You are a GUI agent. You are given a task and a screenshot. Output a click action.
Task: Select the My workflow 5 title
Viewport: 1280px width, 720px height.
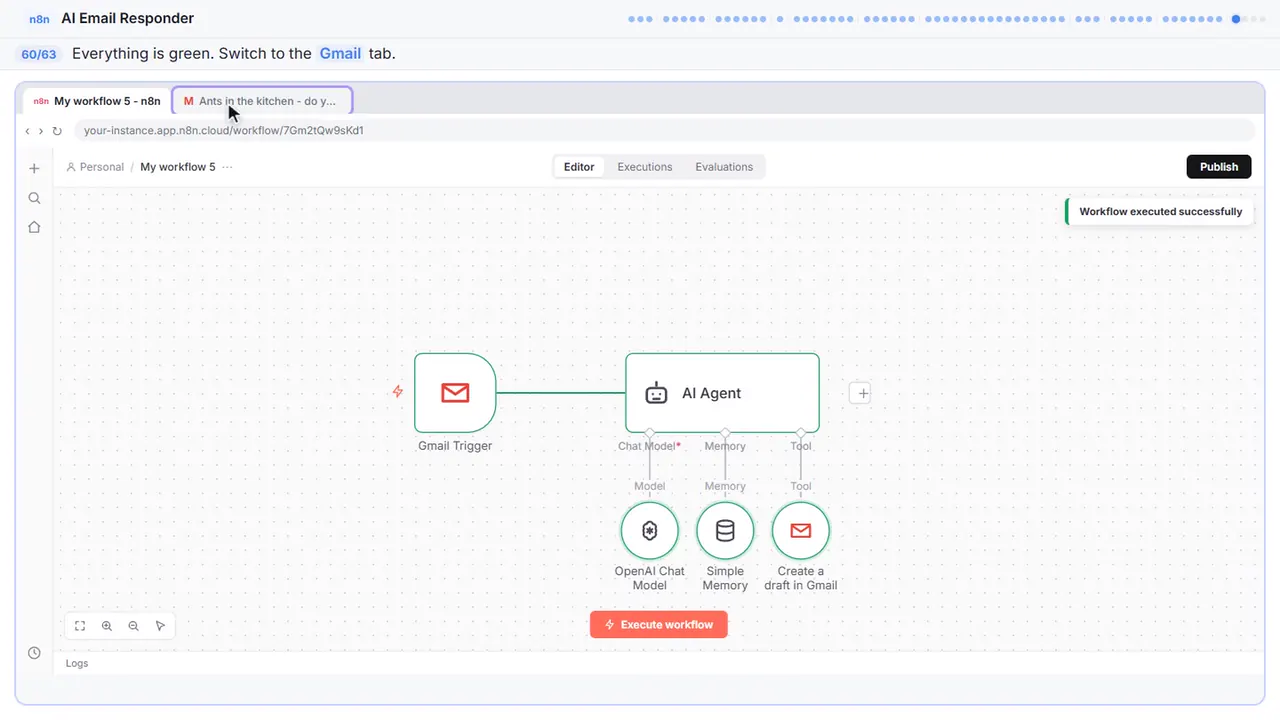(178, 167)
